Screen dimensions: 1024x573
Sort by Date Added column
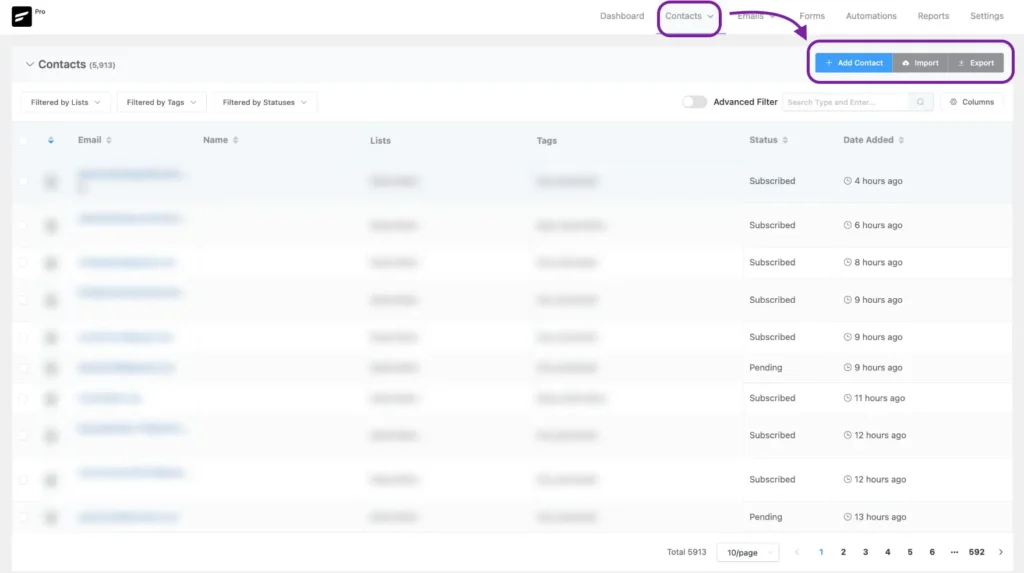pos(873,140)
